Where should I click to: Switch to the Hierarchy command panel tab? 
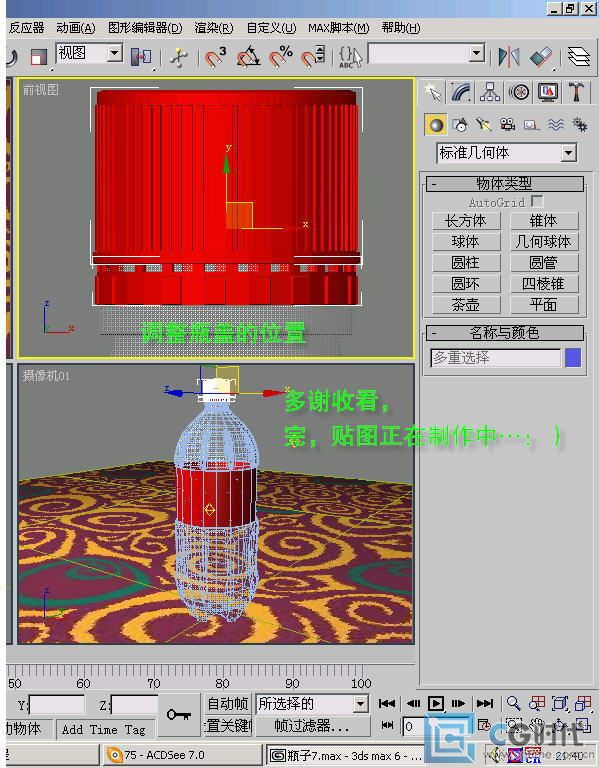point(490,92)
